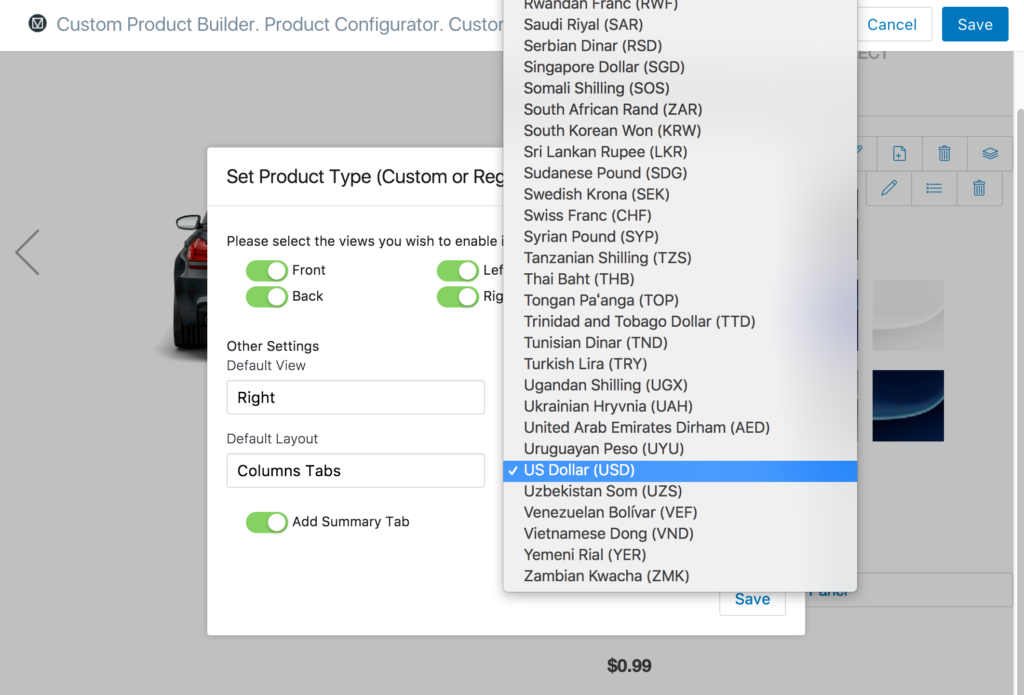The width and height of the screenshot is (1024, 695).
Task: Click the trash icon in the top icon row
Action: 944,152
